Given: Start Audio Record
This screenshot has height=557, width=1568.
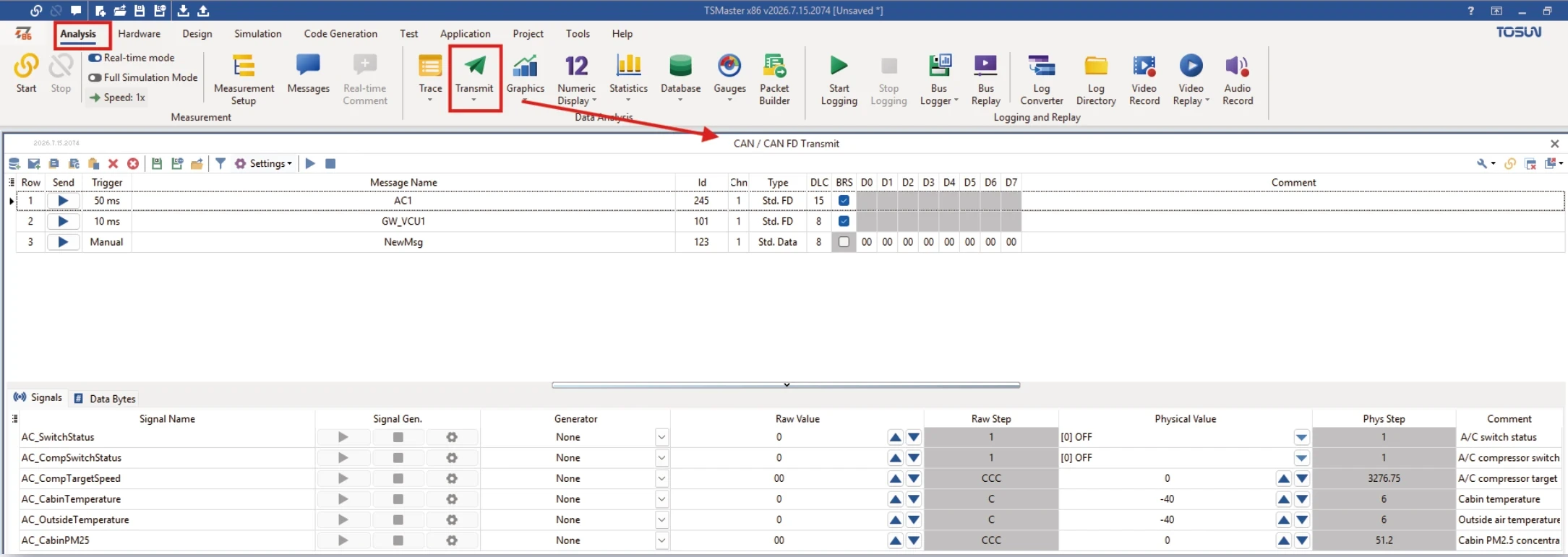Looking at the screenshot, I should (1238, 79).
